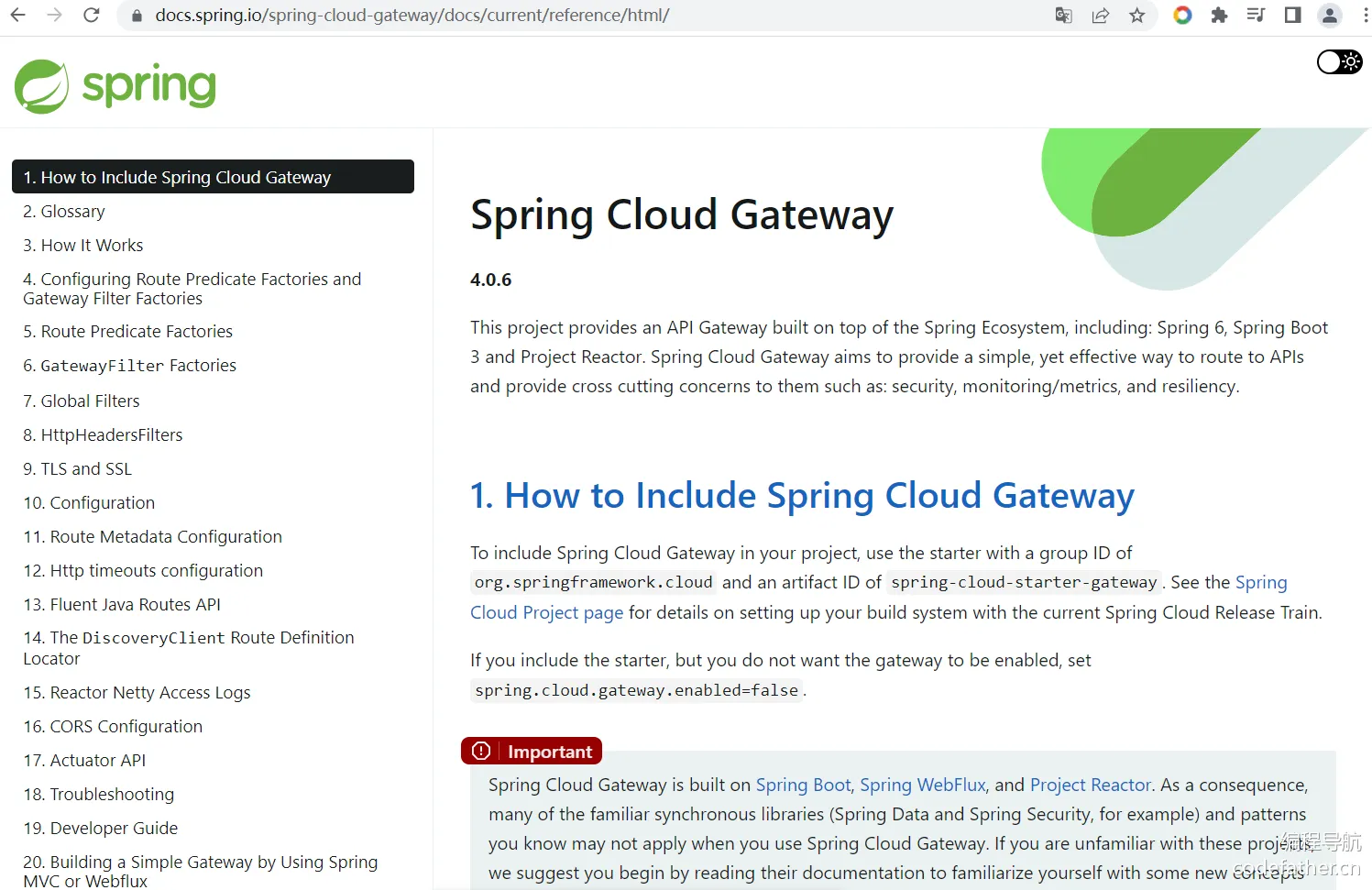Viewport: 1372px width, 890px height.
Task: Open the browser side panel
Action: pyautogui.click(x=1292, y=16)
